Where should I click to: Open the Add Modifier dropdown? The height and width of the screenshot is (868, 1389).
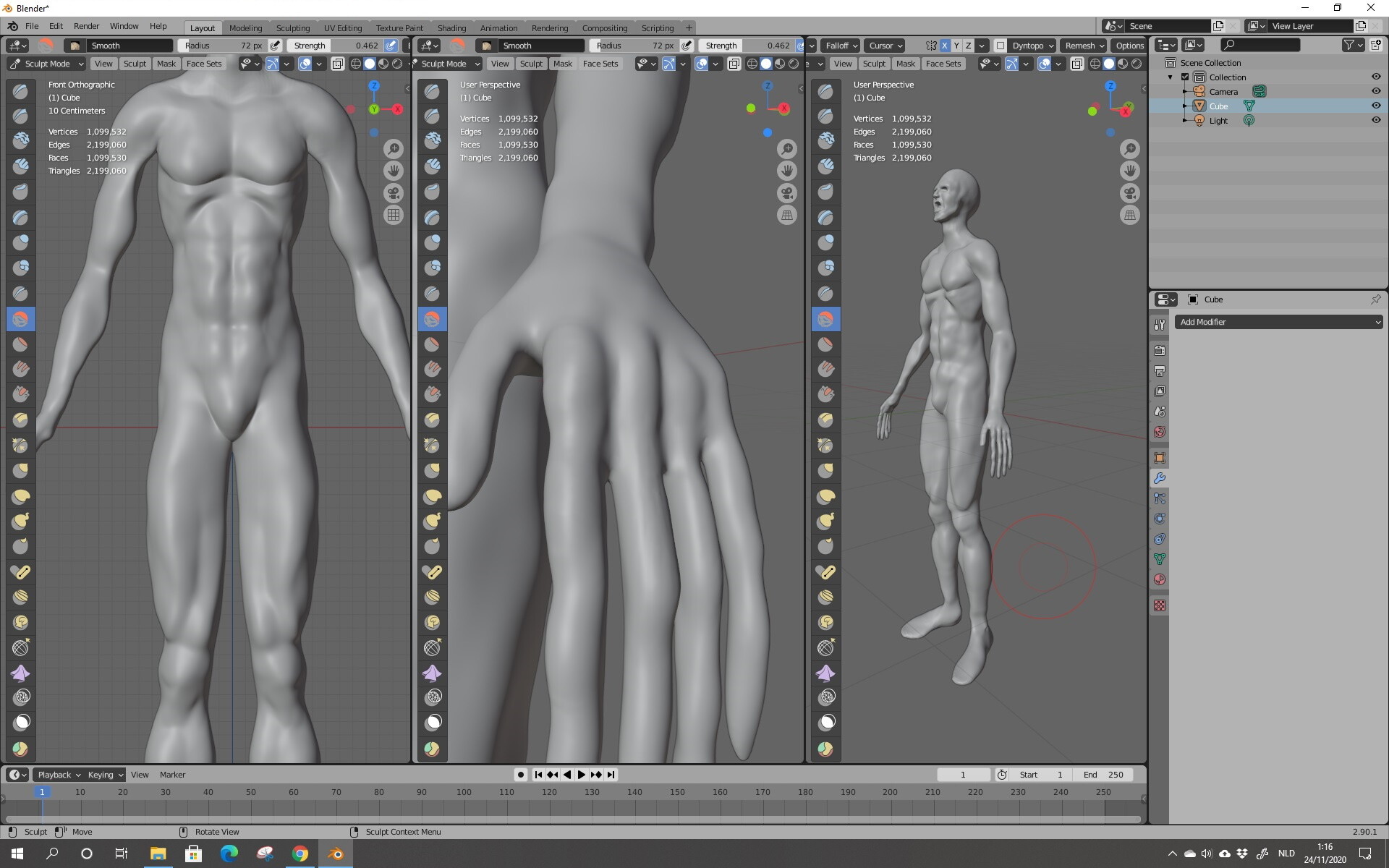click(1278, 322)
